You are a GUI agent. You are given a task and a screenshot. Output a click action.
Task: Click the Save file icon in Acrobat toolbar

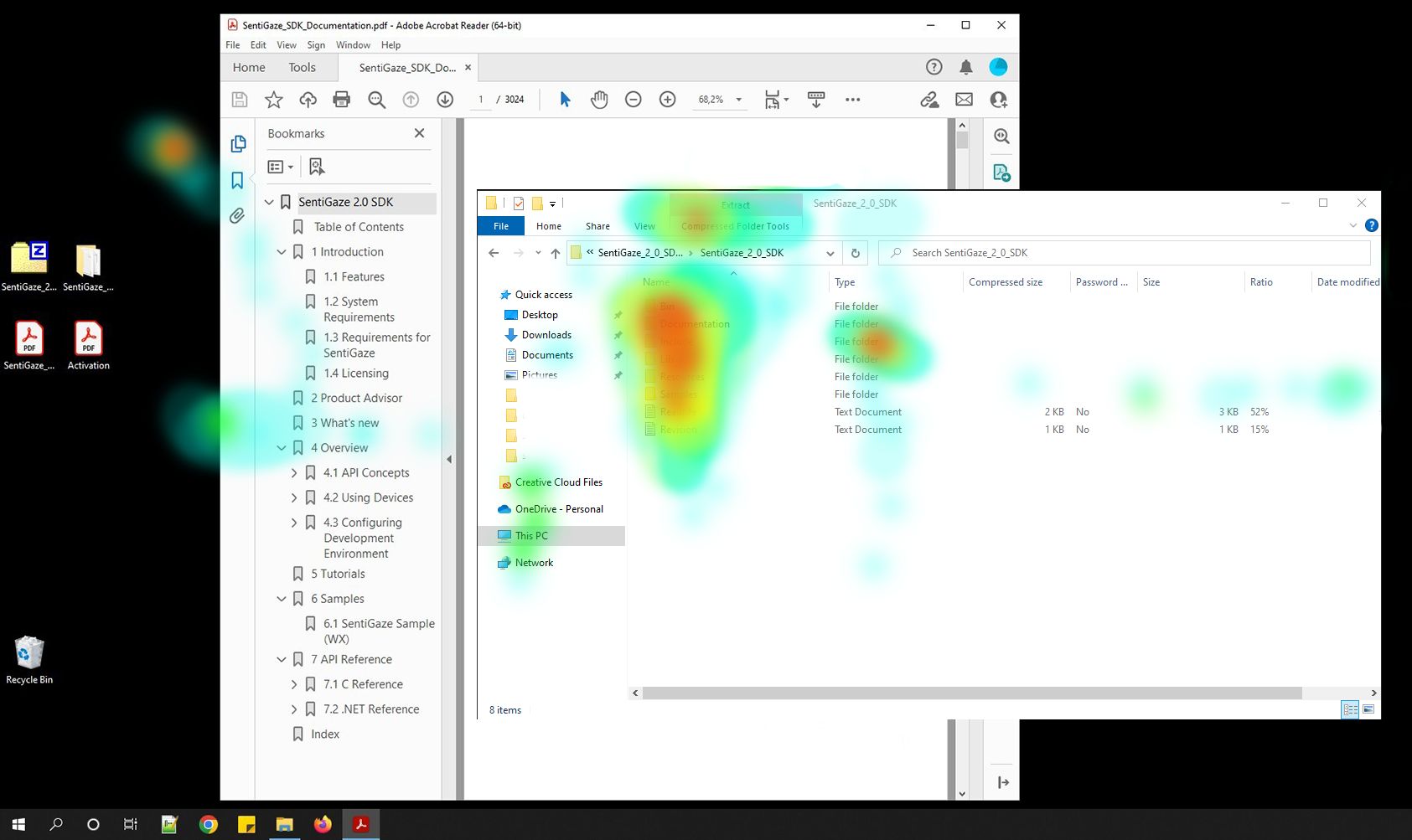[240, 100]
